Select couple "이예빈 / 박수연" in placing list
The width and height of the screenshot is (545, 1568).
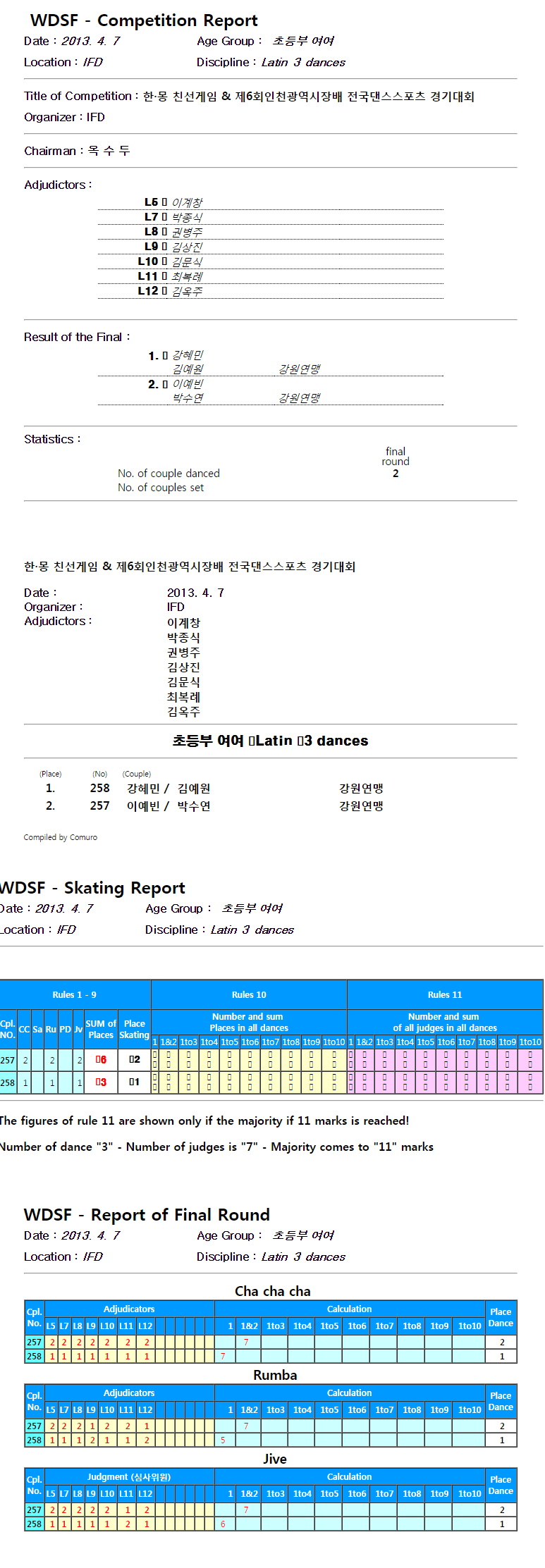(169, 806)
